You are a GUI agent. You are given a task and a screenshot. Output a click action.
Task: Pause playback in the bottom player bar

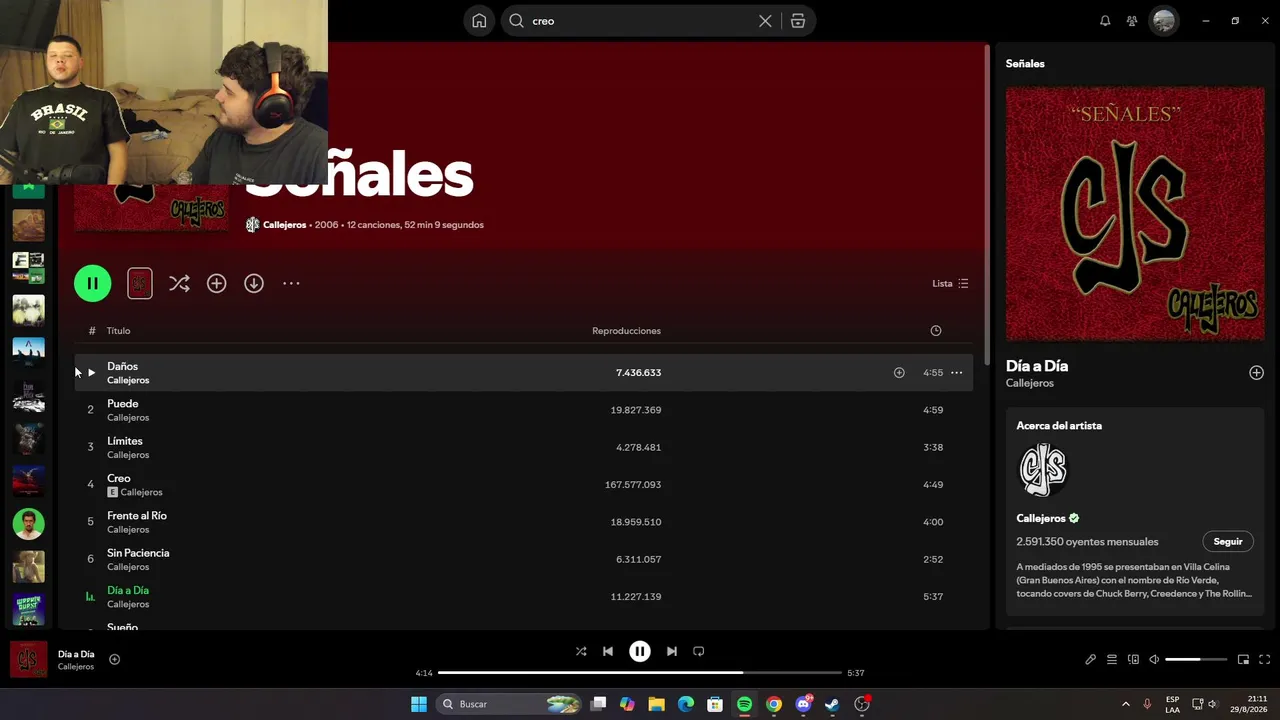640,651
